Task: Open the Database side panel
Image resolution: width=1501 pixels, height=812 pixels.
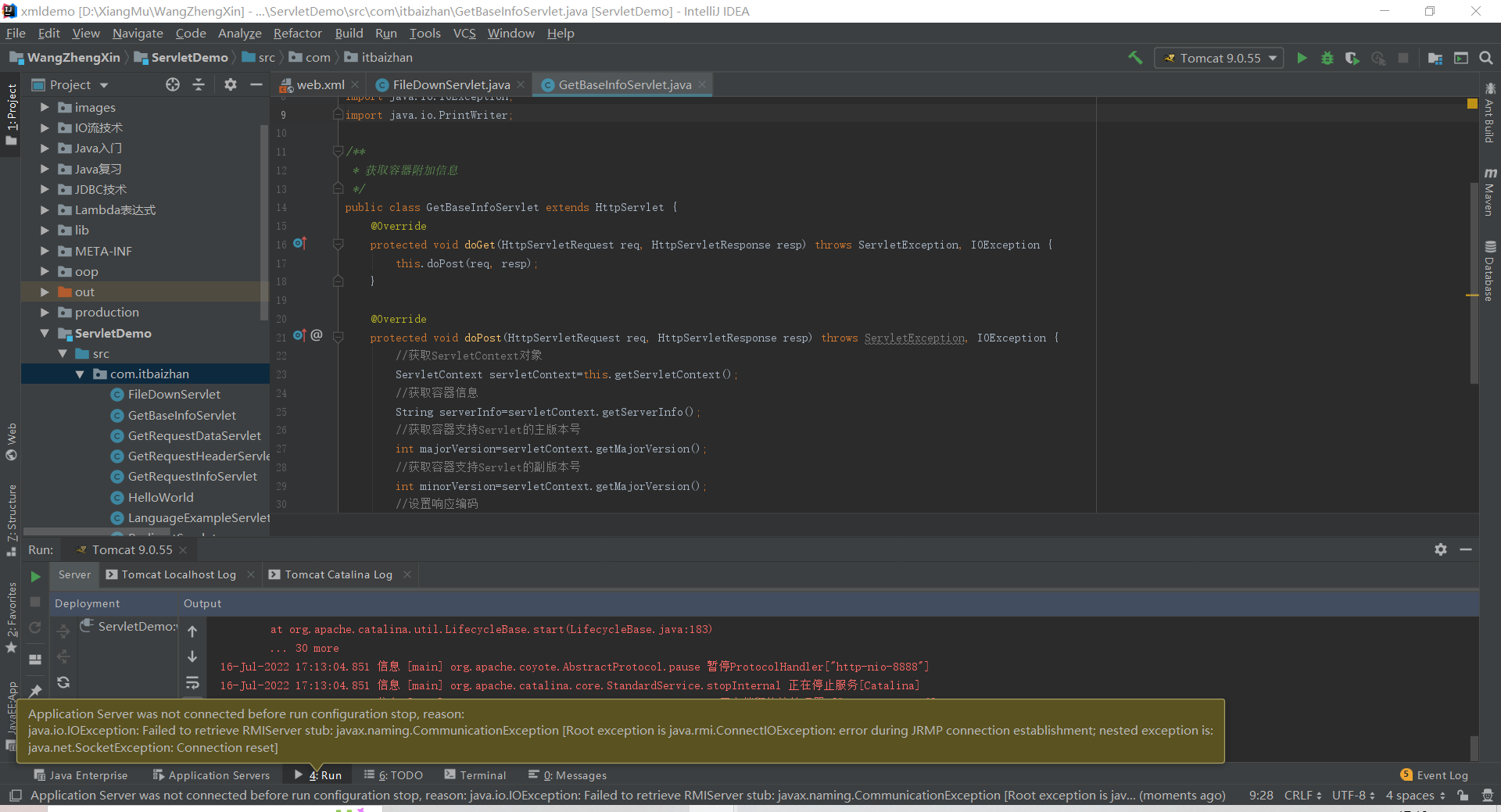Action: pyautogui.click(x=1490, y=270)
